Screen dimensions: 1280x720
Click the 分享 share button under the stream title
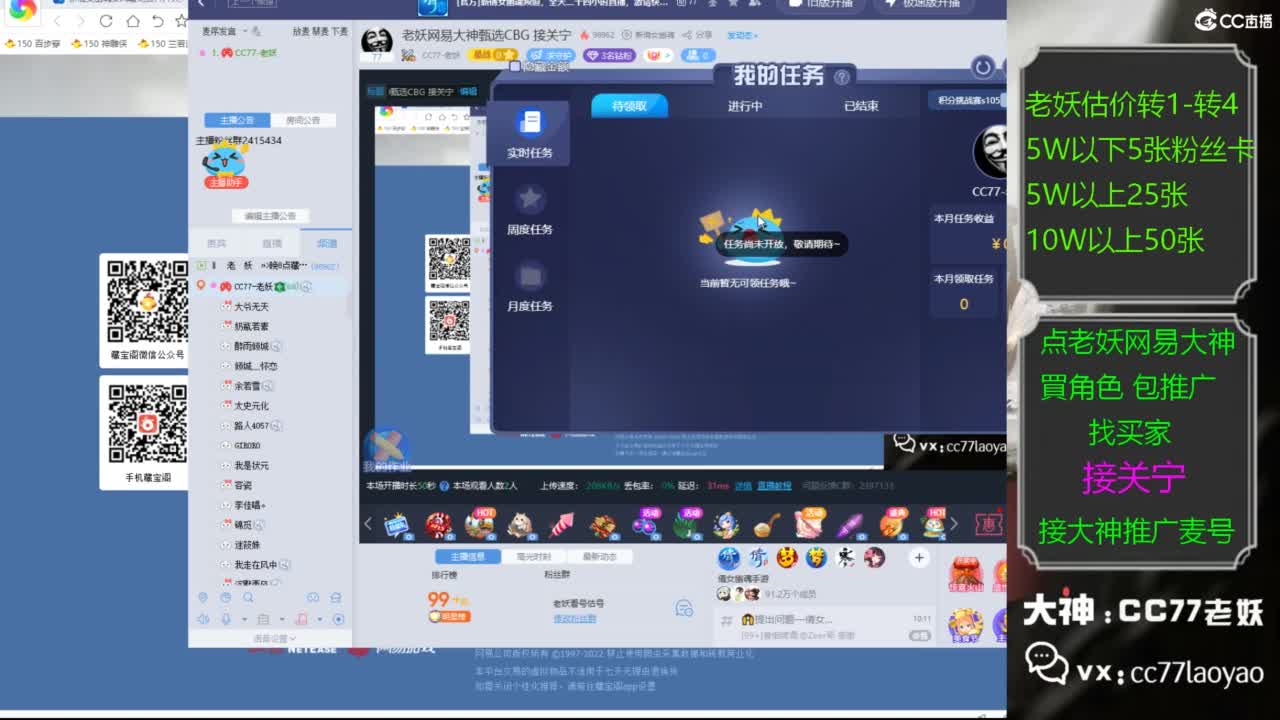[x=699, y=35]
